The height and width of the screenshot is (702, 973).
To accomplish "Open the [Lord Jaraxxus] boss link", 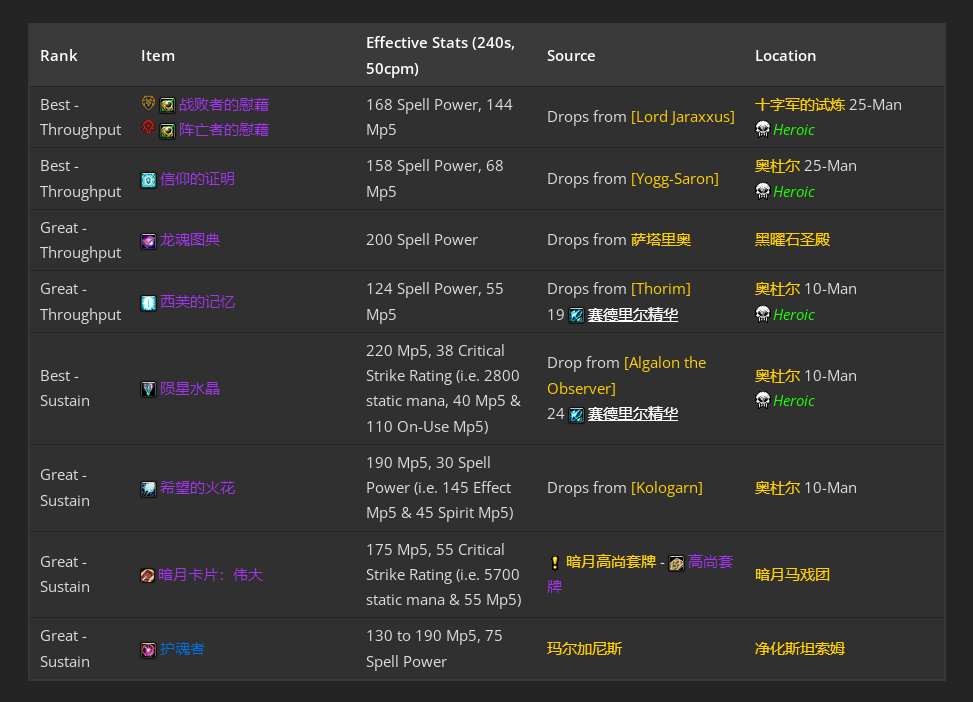I will 683,117.
